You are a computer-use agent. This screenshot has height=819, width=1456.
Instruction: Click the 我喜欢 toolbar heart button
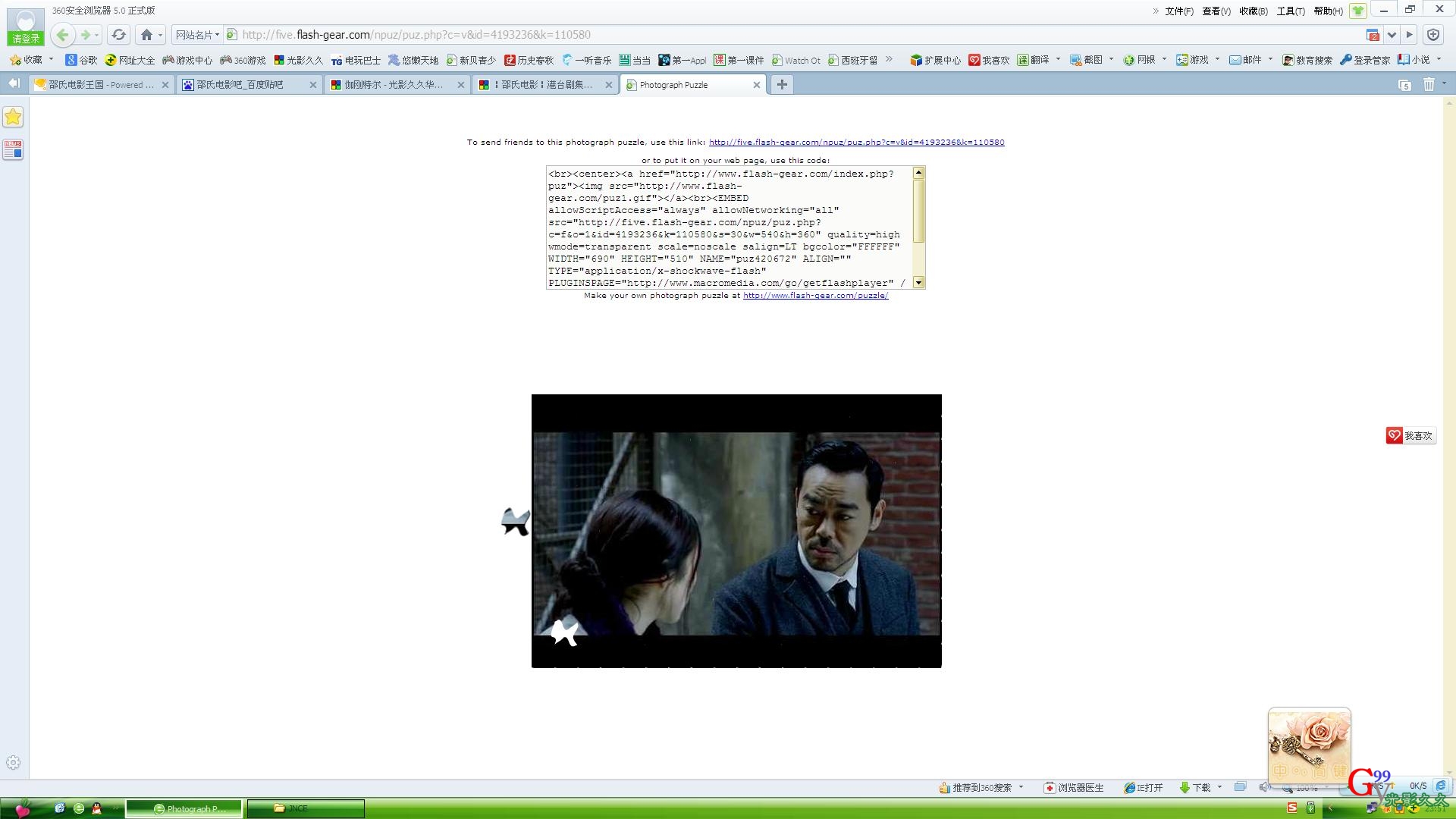989,60
